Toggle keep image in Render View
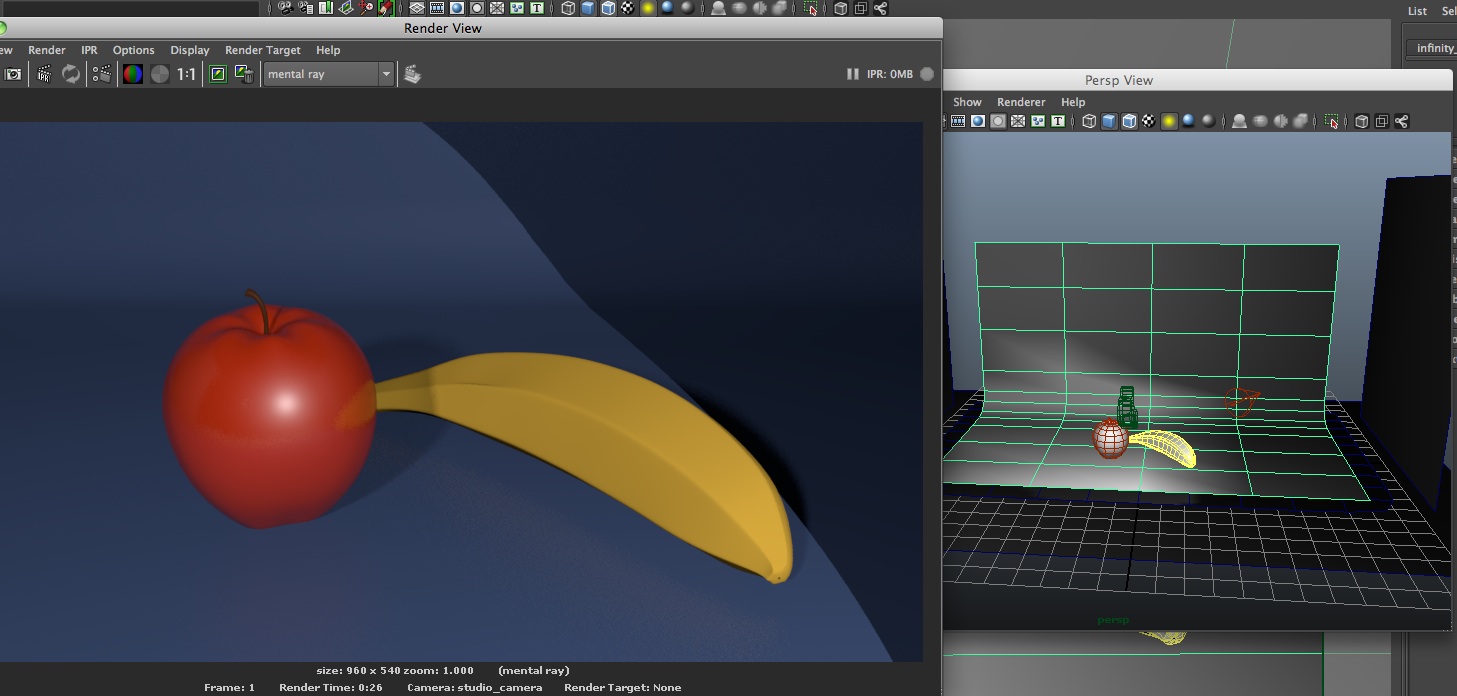This screenshot has width=1457, height=696. (x=218, y=74)
